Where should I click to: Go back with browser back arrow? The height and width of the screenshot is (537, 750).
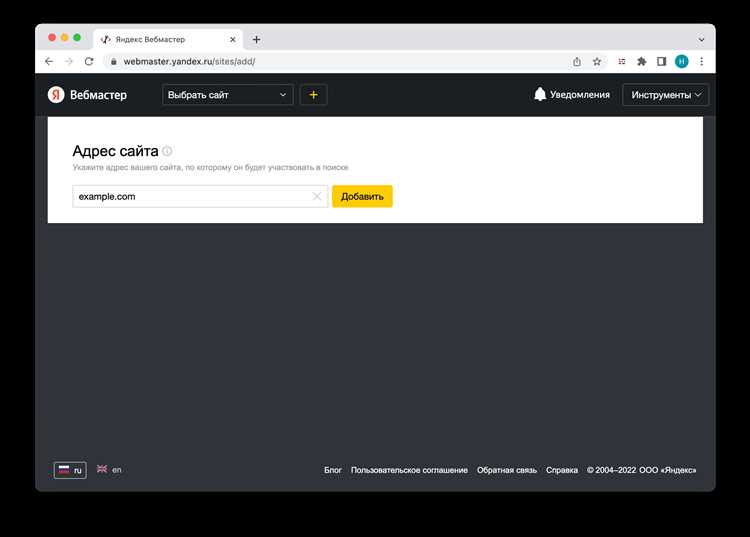pyautogui.click(x=49, y=62)
